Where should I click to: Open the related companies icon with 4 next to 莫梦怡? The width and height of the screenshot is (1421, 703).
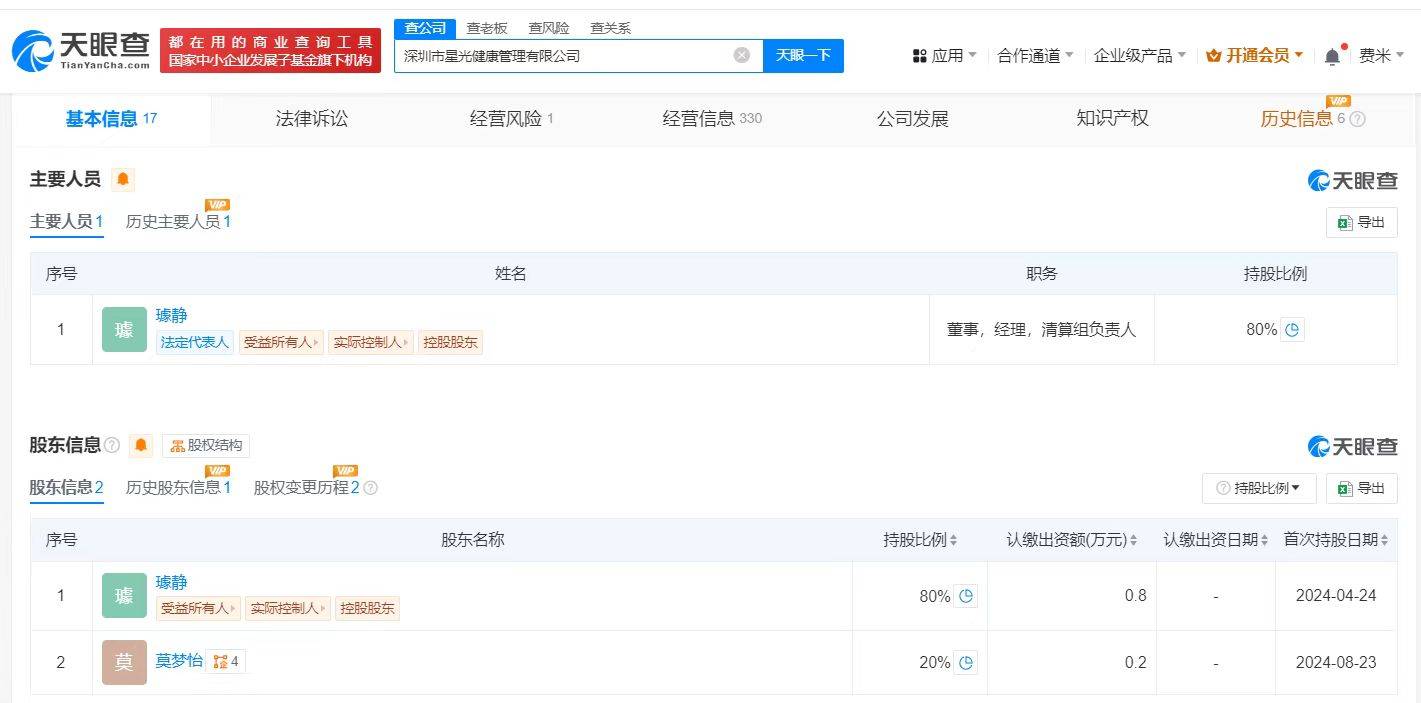pyautogui.click(x=225, y=661)
